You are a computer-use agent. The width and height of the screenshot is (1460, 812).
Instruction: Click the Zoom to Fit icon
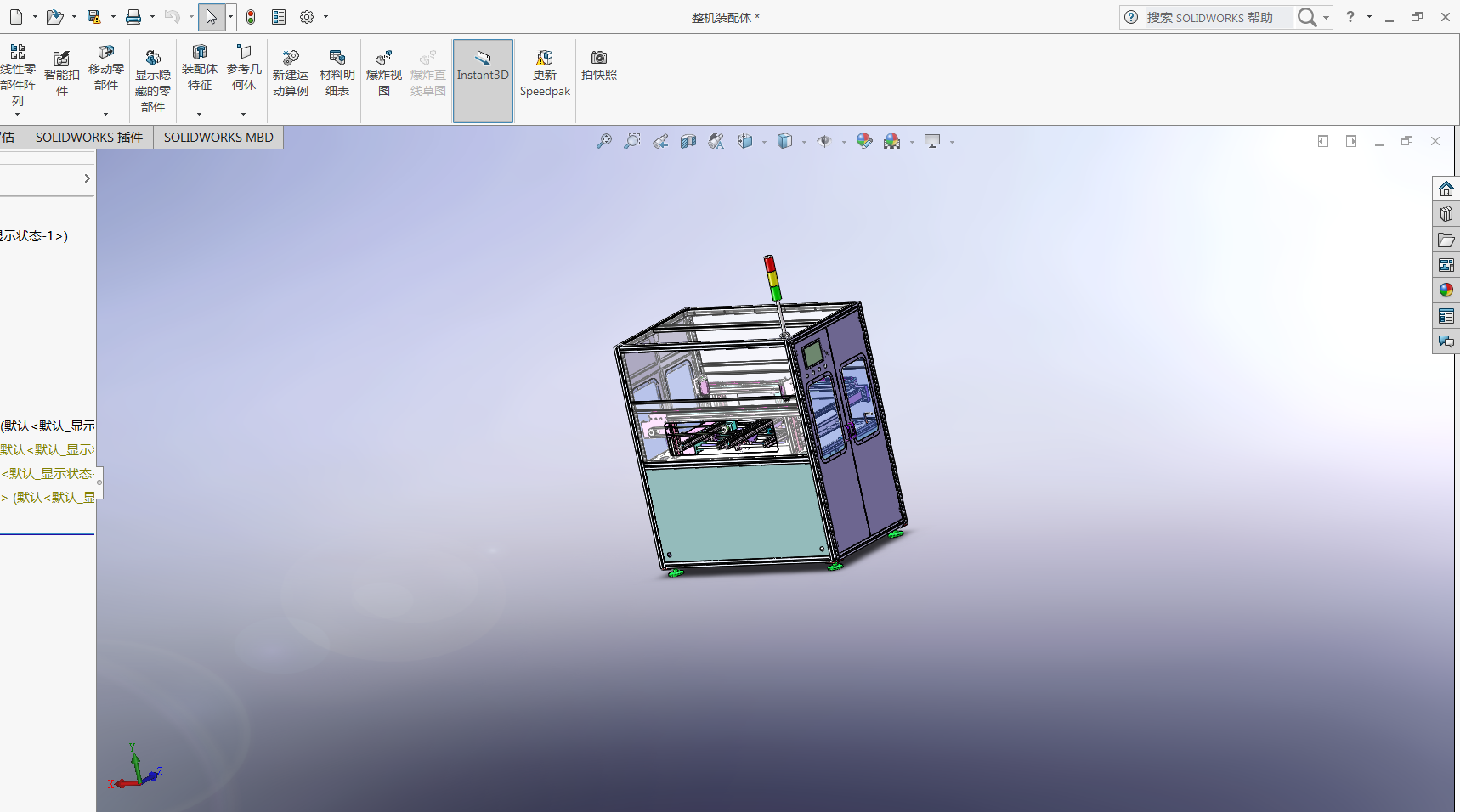[604, 142]
